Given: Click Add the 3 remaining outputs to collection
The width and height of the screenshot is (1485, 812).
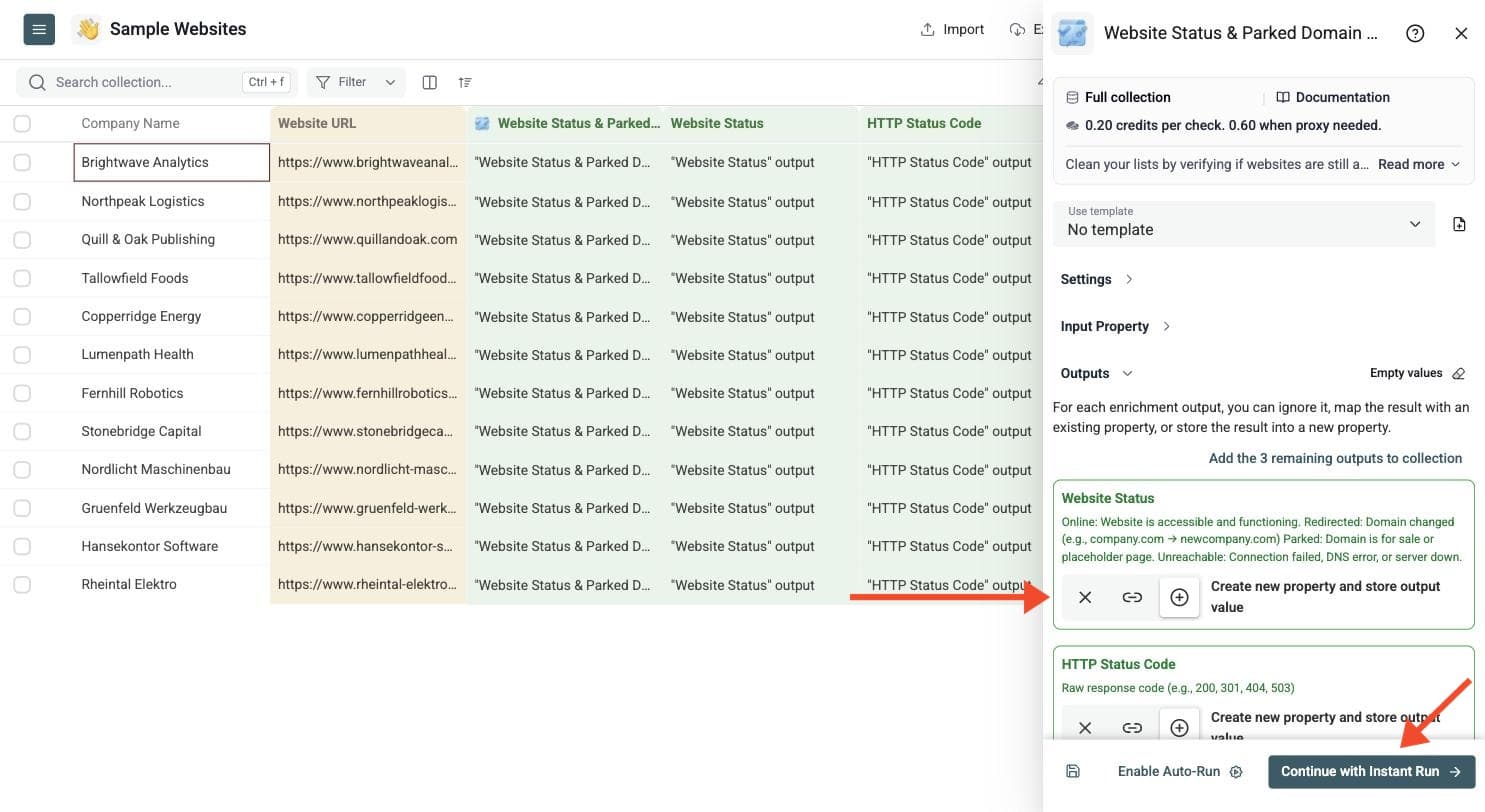Looking at the screenshot, I should coord(1335,458).
